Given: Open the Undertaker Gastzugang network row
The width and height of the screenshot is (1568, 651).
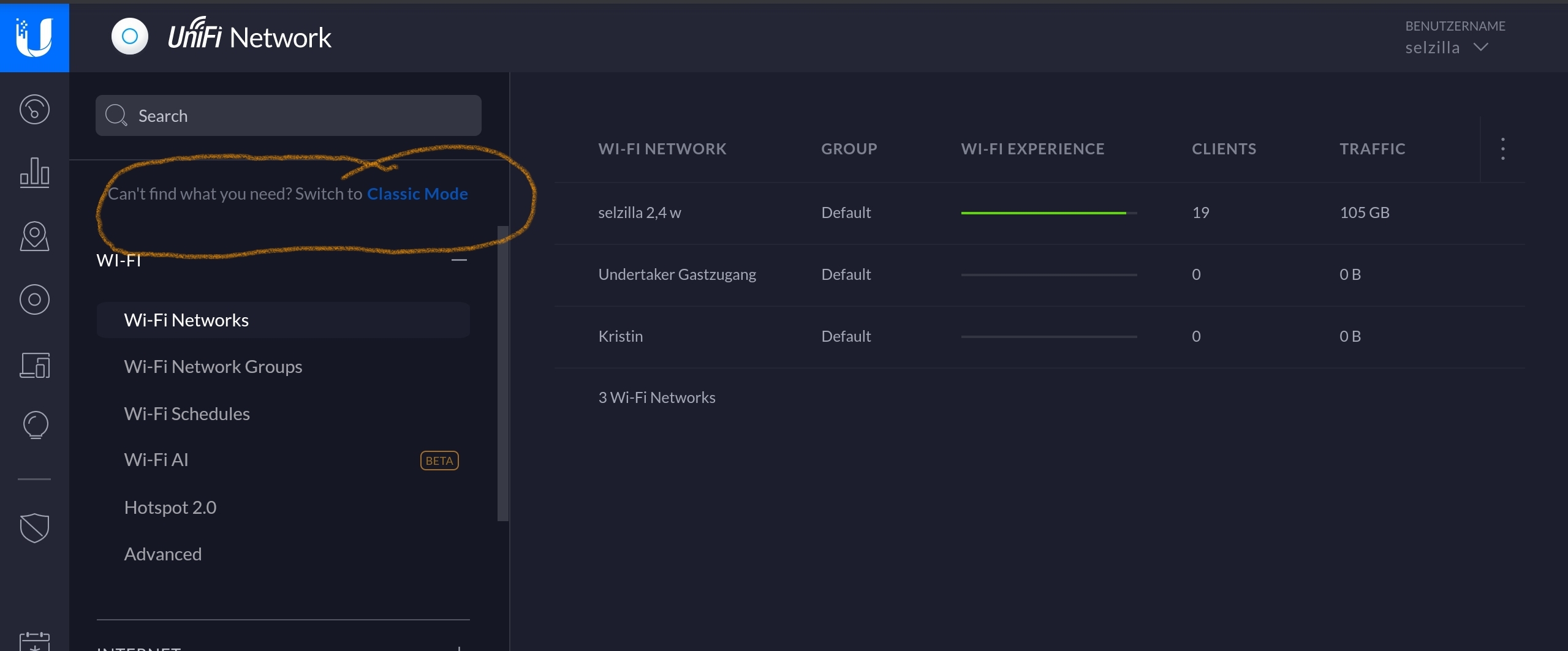Looking at the screenshot, I should [1040, 274].
